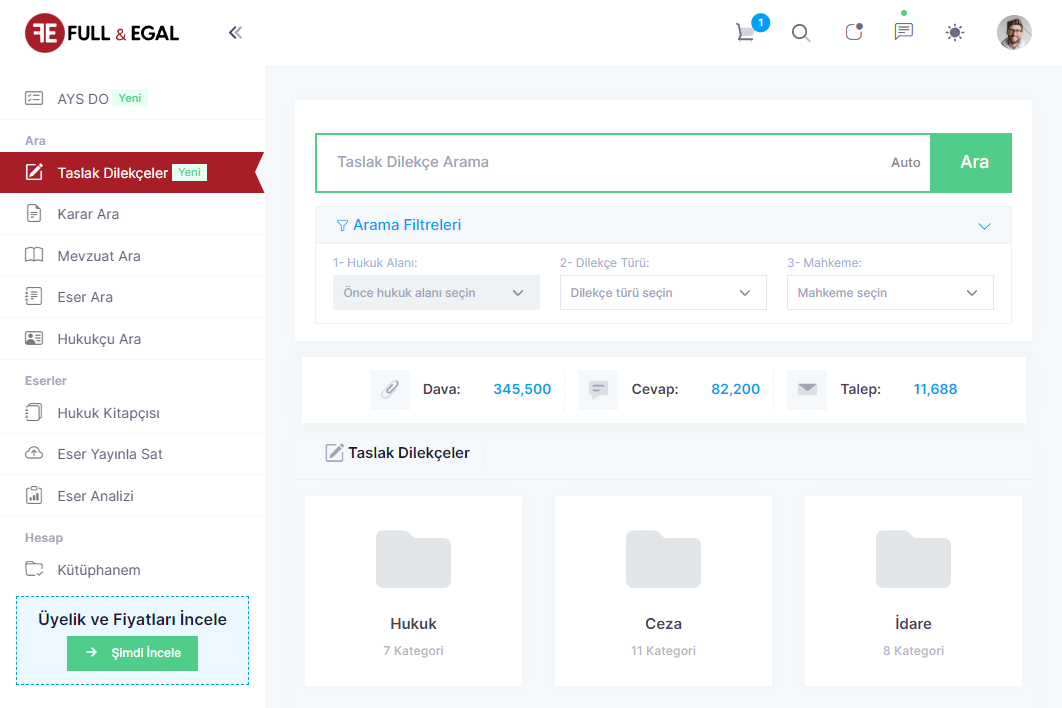Image resolution: width=1062 pixels, height=708 pixels.
Task: Open the Ceza folder card
Action: [663, 591]
